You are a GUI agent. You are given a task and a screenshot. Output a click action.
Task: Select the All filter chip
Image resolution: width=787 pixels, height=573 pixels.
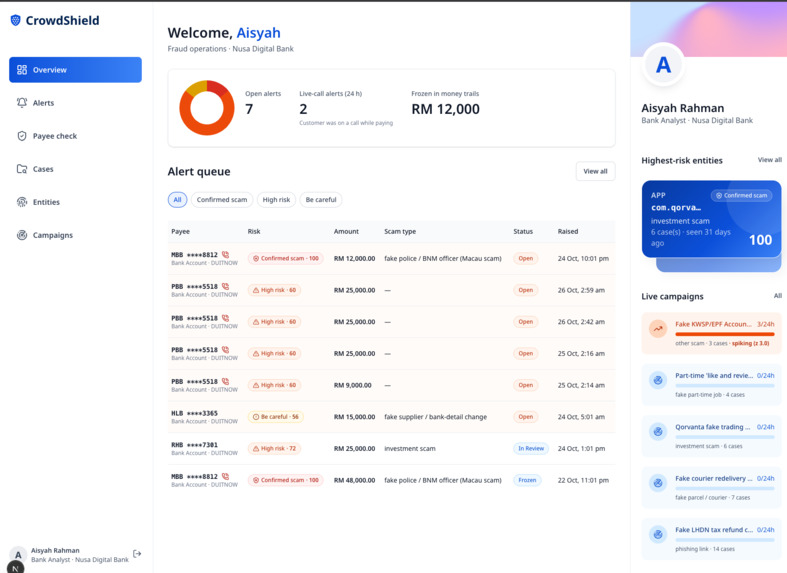click(177, 200)
